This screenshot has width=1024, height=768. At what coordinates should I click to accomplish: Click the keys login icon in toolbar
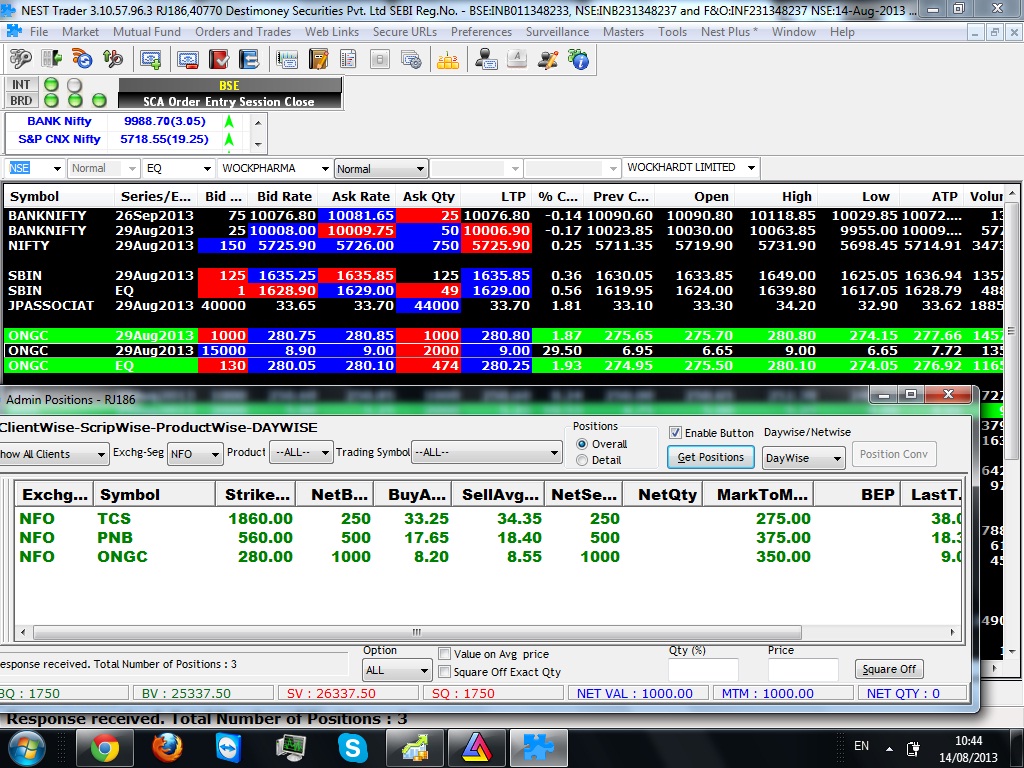pos(20,60)
